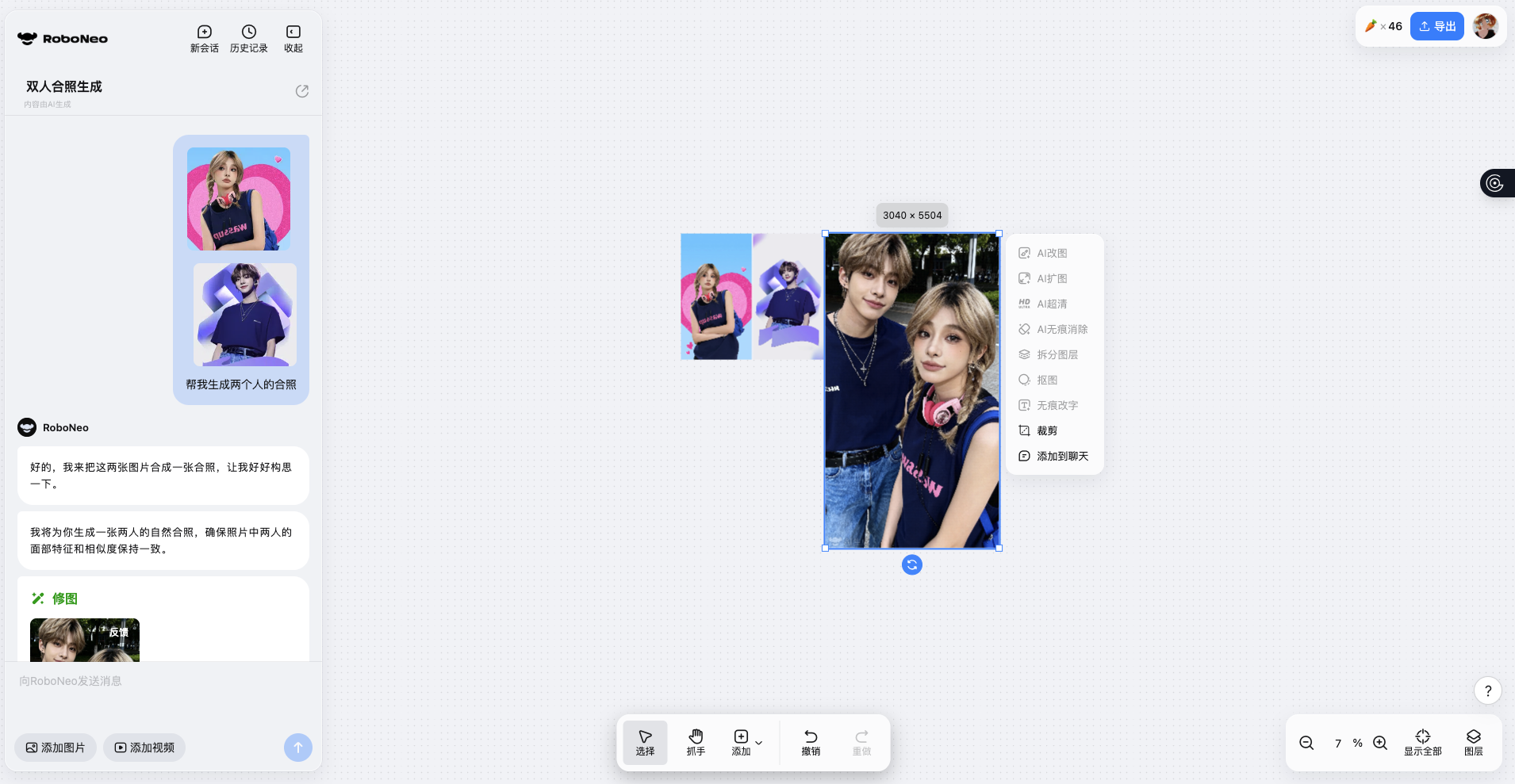Open the layers (图层) panel

[x=1473, y=742]
